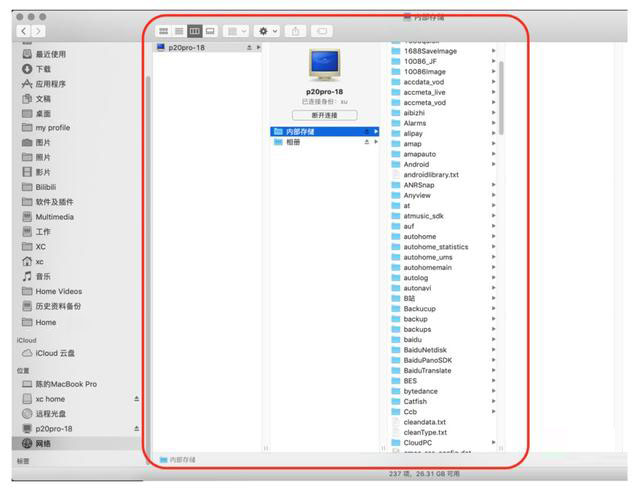640x489 pixels.
Task: Click the 断开连接 disconnect button
Action: (324, 115)
